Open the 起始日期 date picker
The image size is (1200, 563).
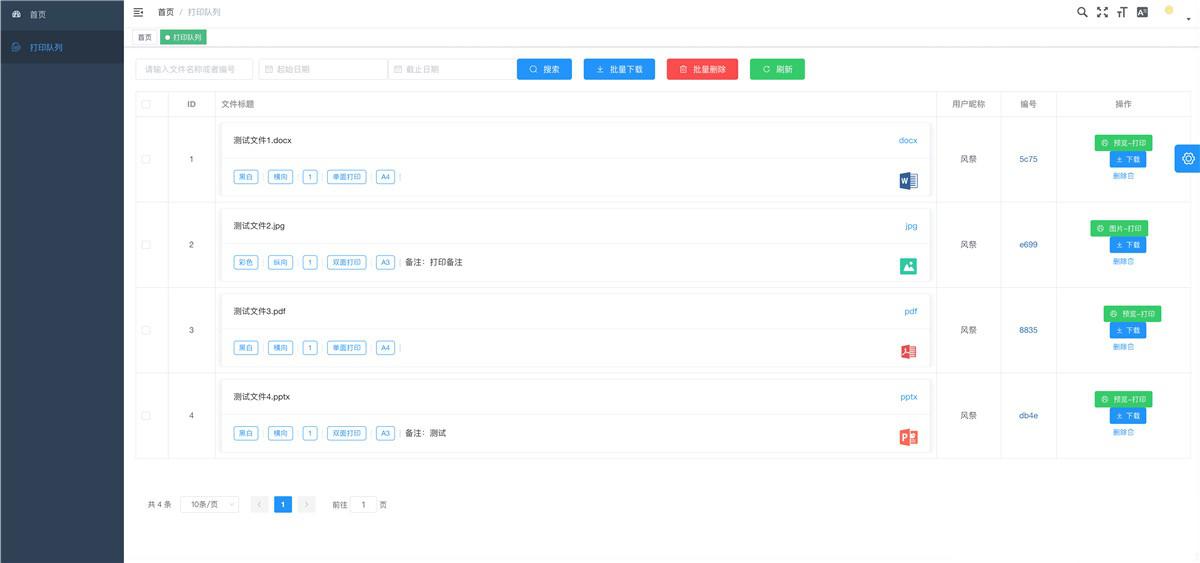[x=323, y=69]
